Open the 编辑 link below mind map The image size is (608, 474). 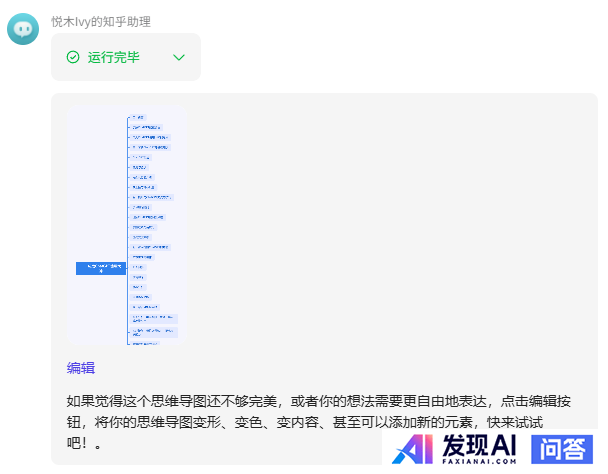pos(81,368)
